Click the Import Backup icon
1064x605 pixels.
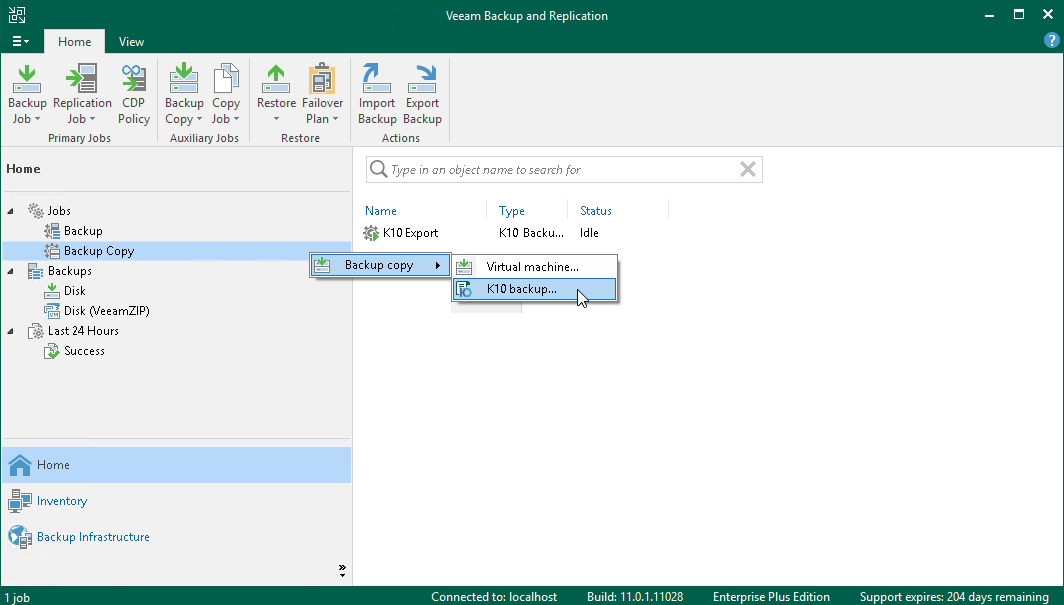377,79
